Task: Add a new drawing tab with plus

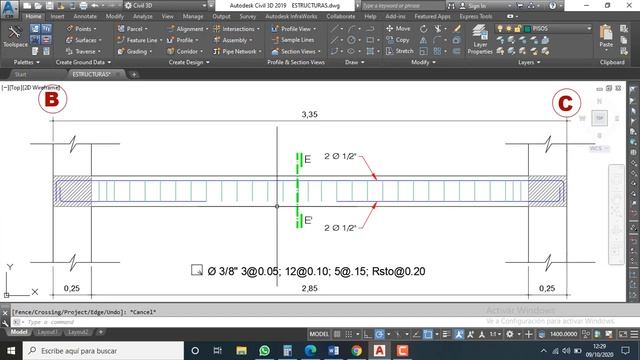Action: [134, 74]
